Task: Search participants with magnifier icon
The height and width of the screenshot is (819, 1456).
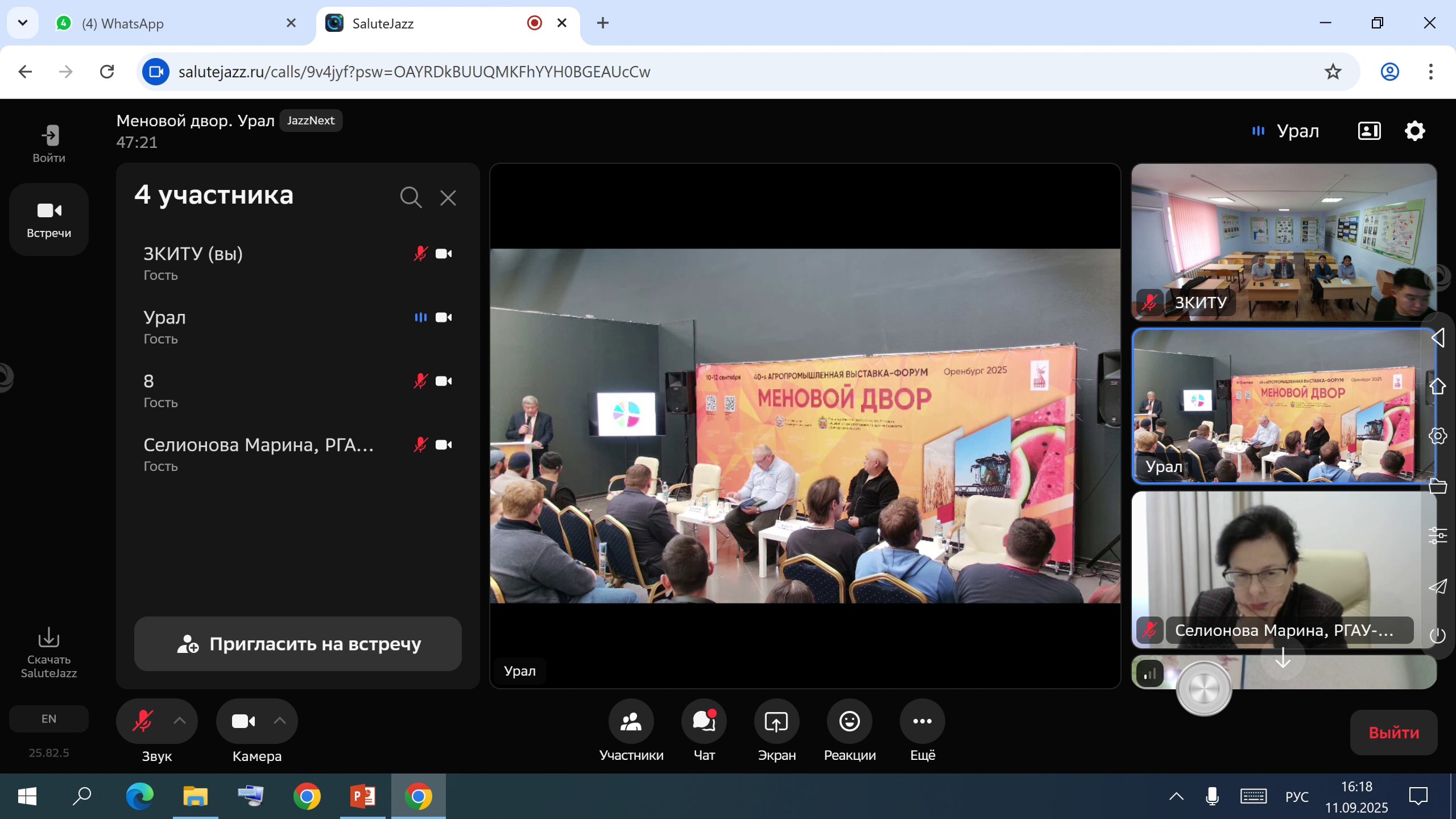Action: pos(410,197)
